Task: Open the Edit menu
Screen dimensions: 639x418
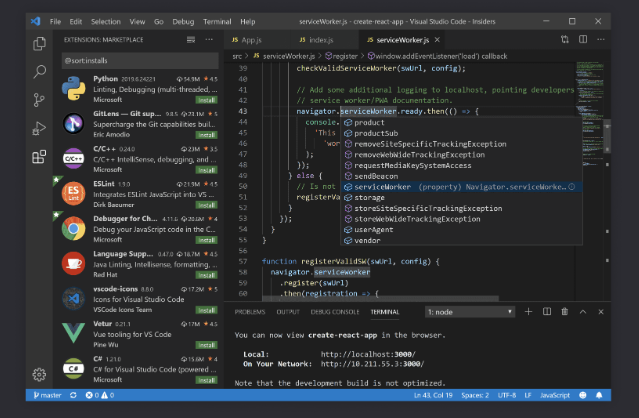Action: click(x=75, y=22)
